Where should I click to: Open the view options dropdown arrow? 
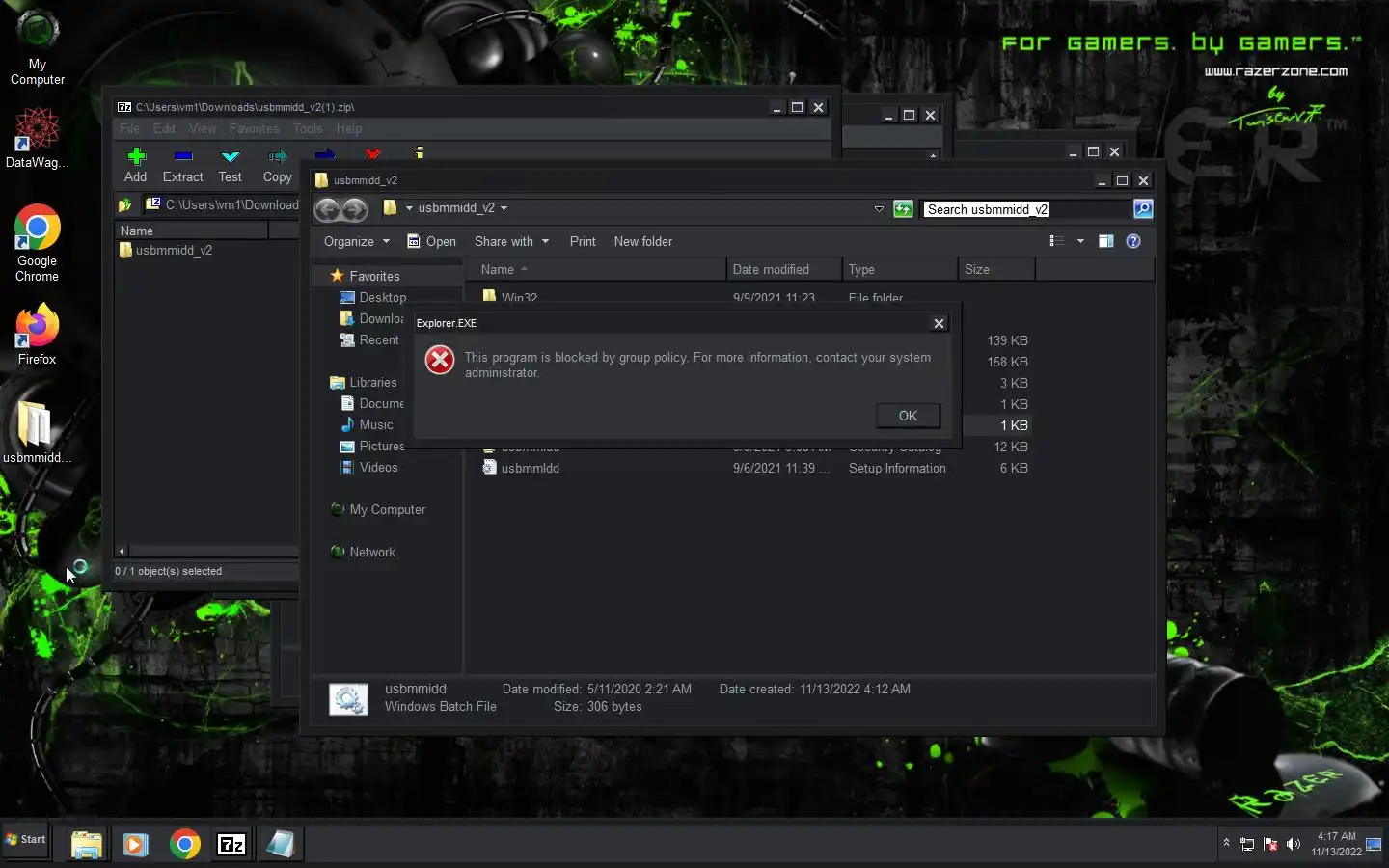tap(1080, 241)
